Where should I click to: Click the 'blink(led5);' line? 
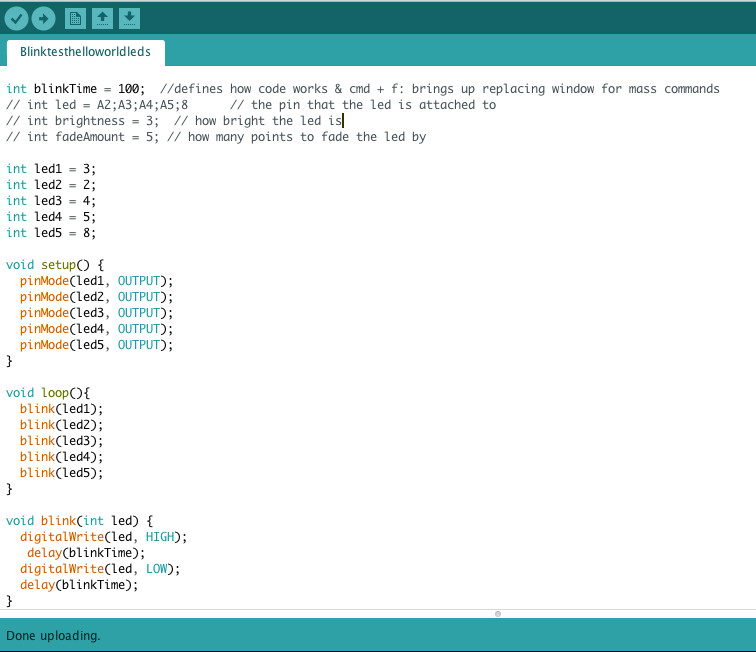point(61,473)
